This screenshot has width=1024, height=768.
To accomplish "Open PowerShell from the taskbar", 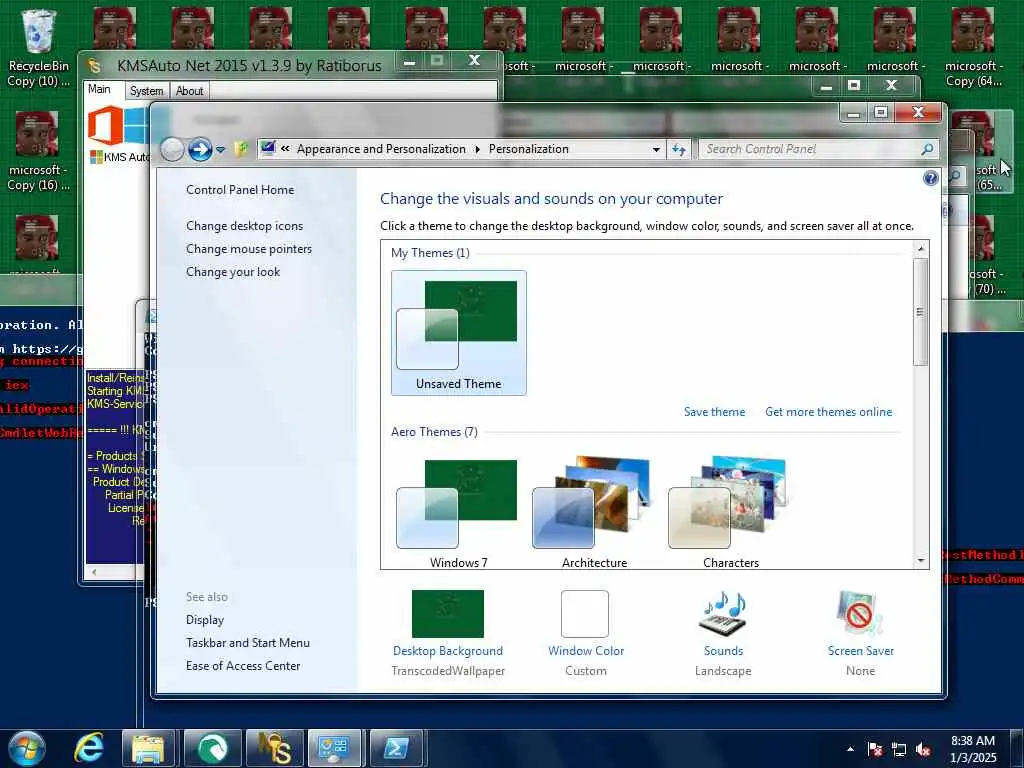I will (396, 748).
